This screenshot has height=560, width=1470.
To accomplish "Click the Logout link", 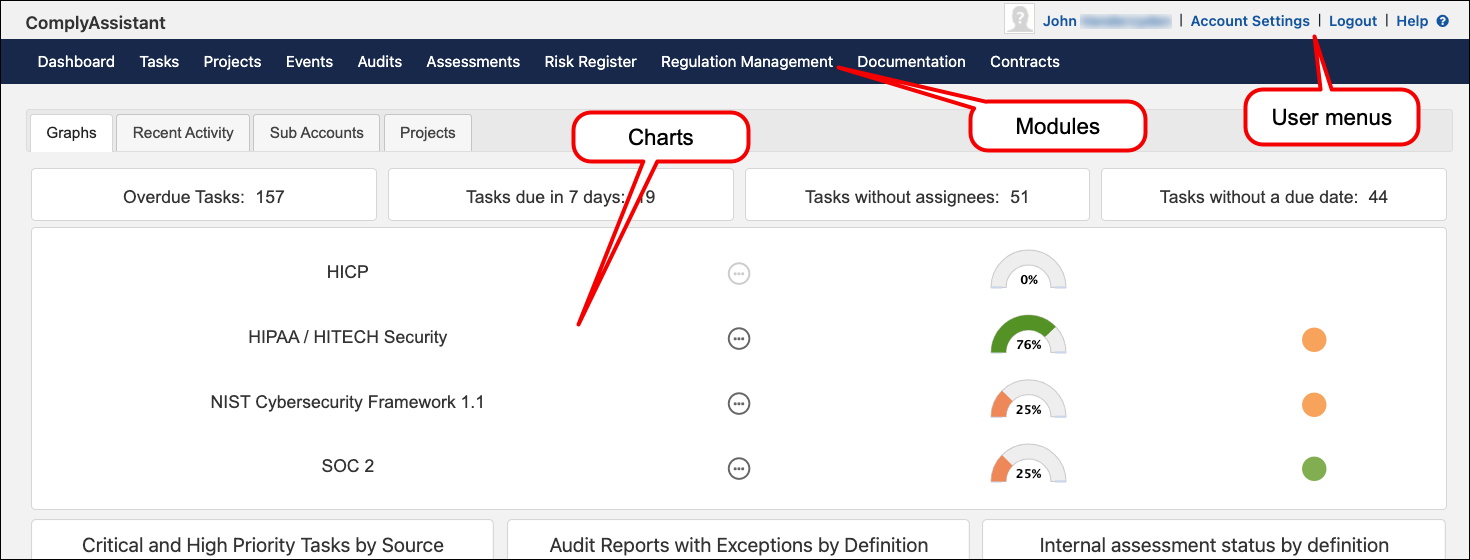I will 1352,21.
